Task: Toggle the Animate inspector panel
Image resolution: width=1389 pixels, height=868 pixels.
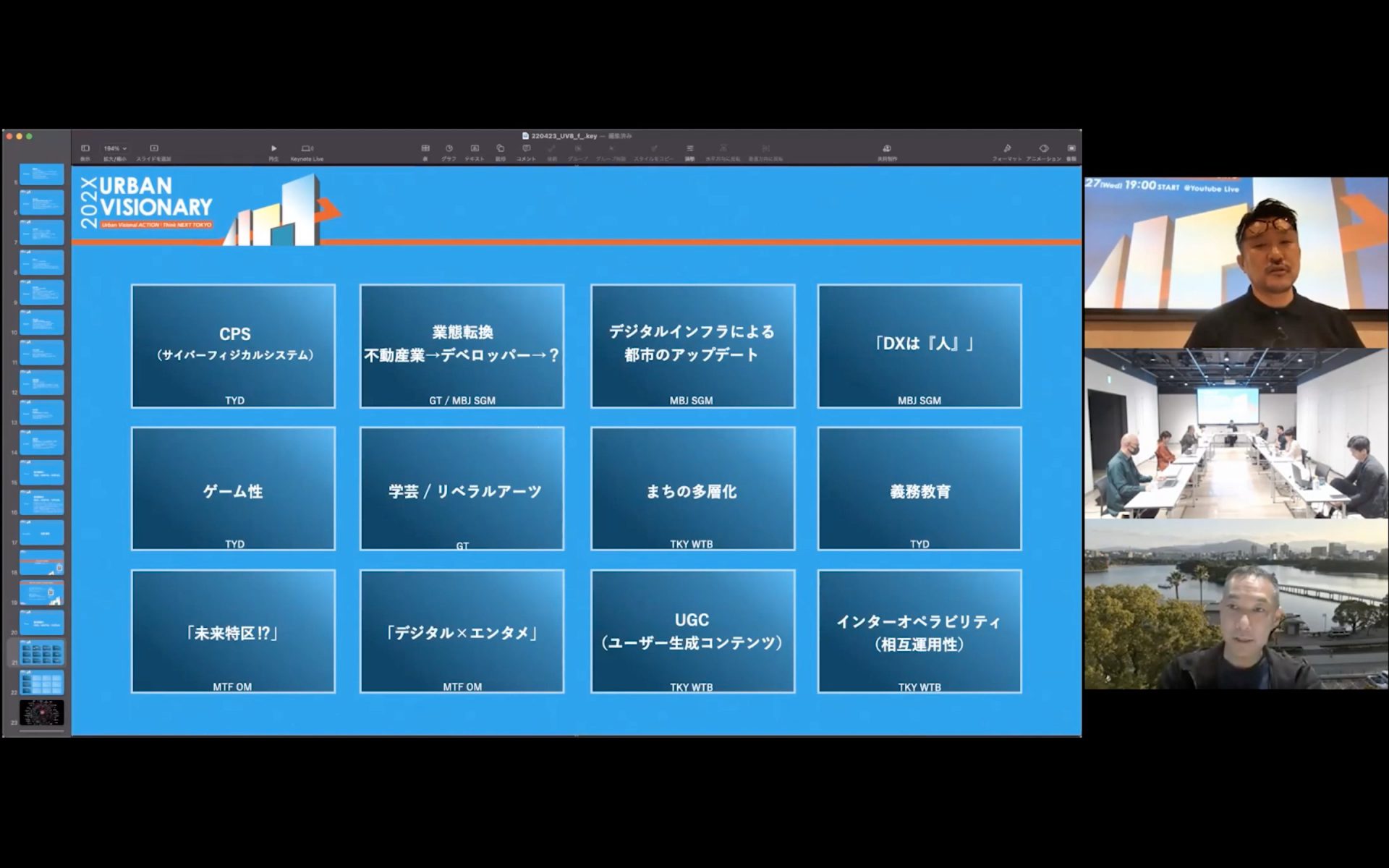Action: click(1043, 150)
